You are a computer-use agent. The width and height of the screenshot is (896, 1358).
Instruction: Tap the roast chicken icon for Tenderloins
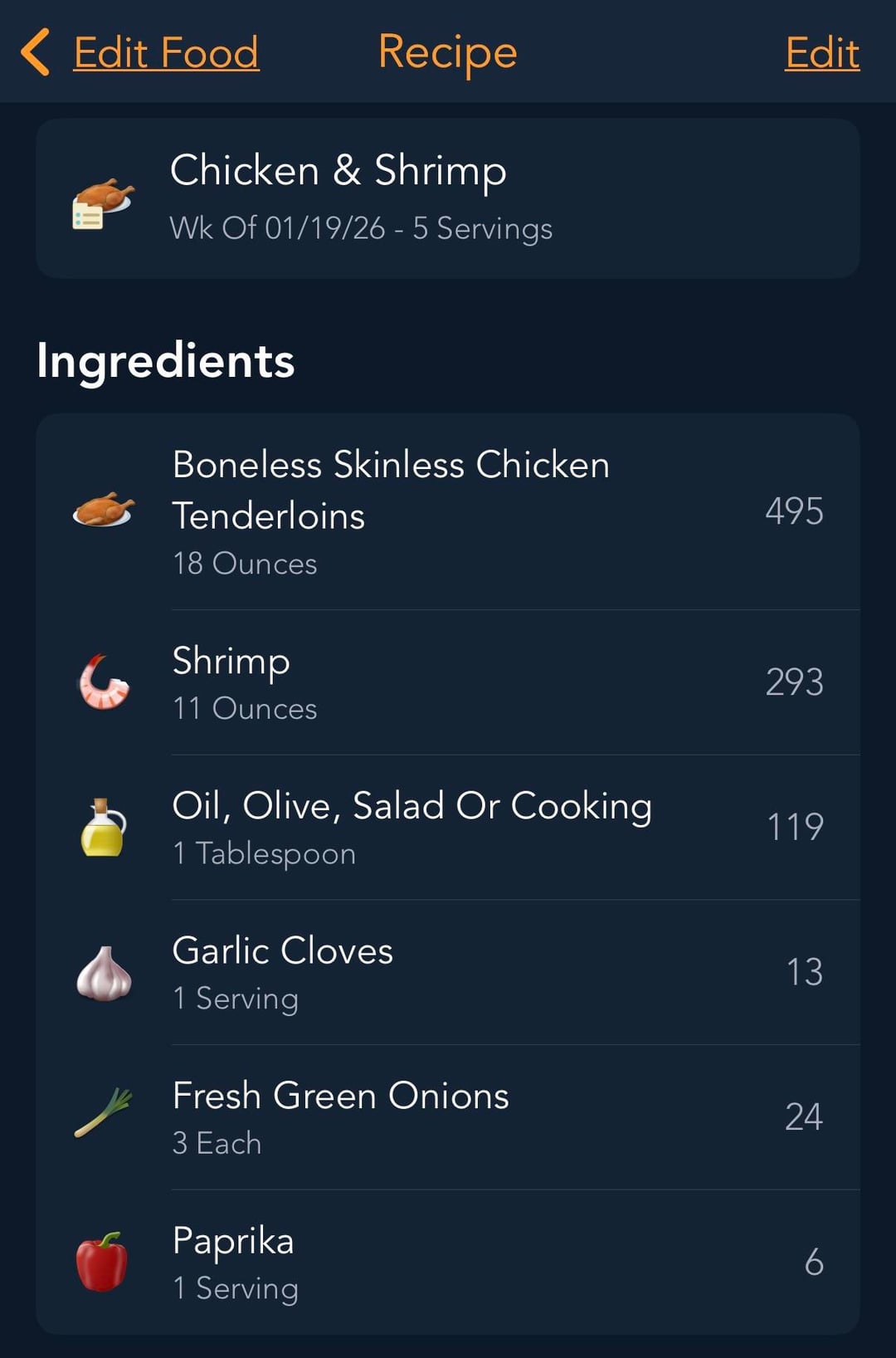(x=103, y=509)
